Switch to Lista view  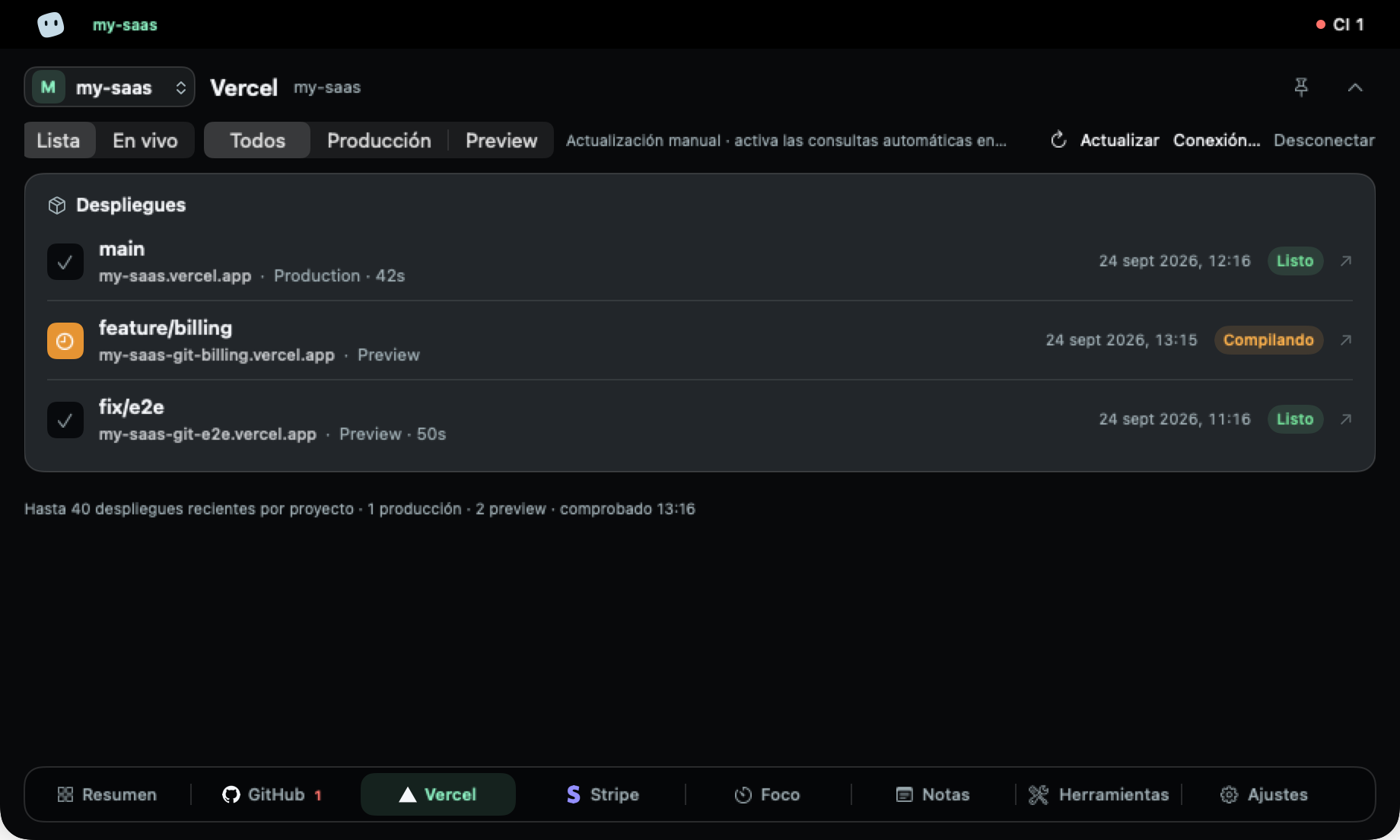(59, 140)
